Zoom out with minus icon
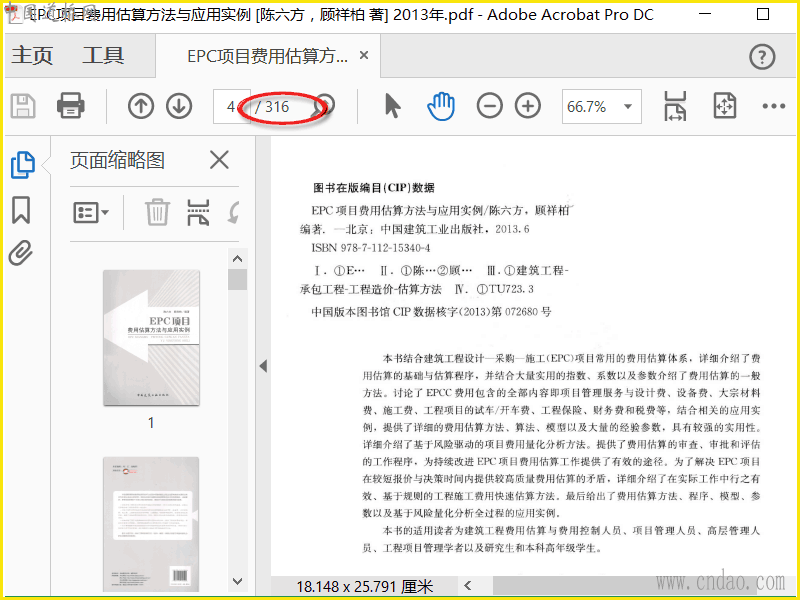Viewport: 800px width, 600px height. [x=489, y=106]
